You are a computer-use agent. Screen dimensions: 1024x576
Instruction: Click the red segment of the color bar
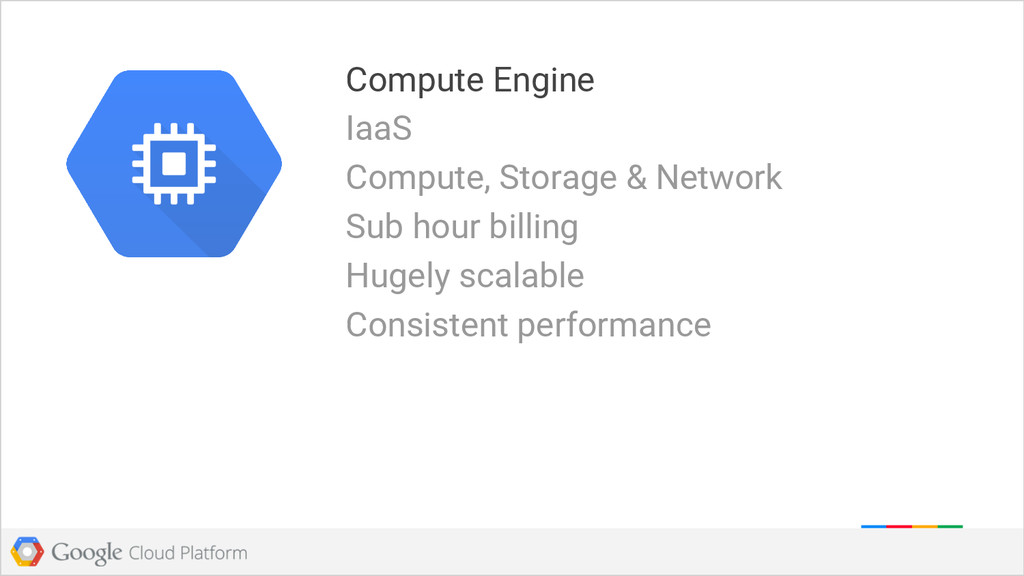point(899,525)
